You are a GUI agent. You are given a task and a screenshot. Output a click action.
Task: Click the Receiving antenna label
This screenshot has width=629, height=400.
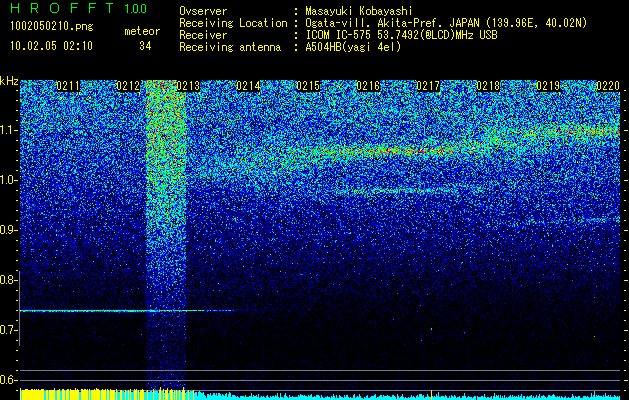pyautogui.click(x=230, y=47)
